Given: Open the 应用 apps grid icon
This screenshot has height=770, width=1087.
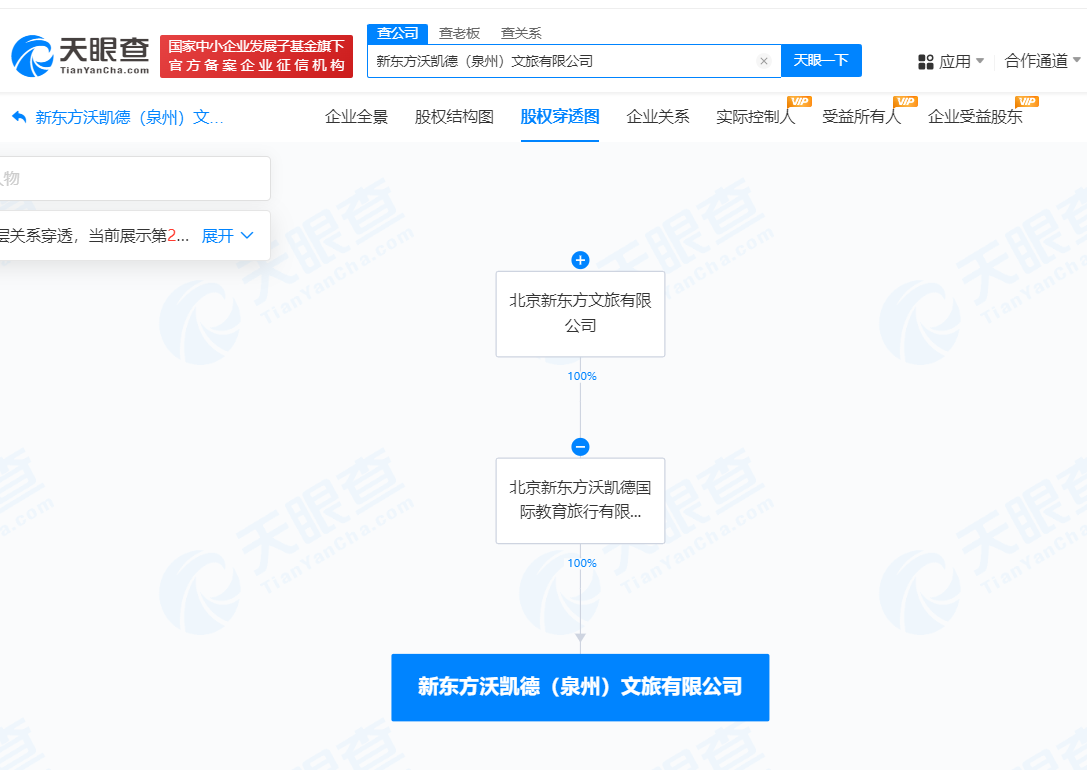Looking at the screenshot, I should tap(925, 62).
